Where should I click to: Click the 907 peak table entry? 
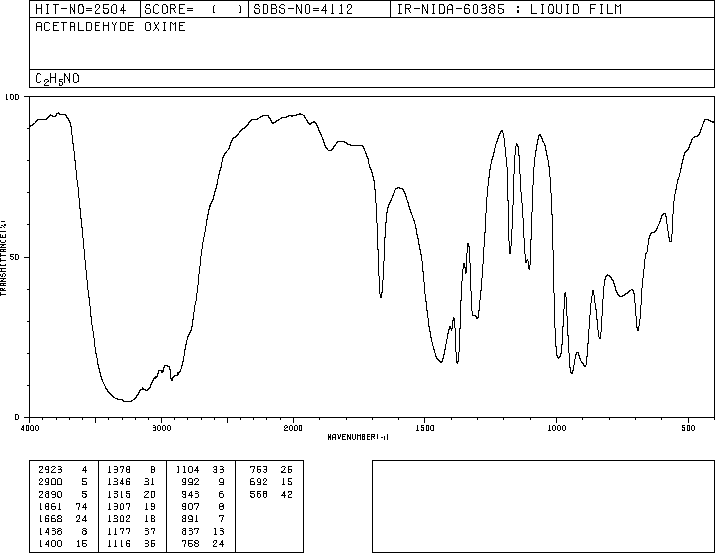pyautogui.click(x=191, y=506)
